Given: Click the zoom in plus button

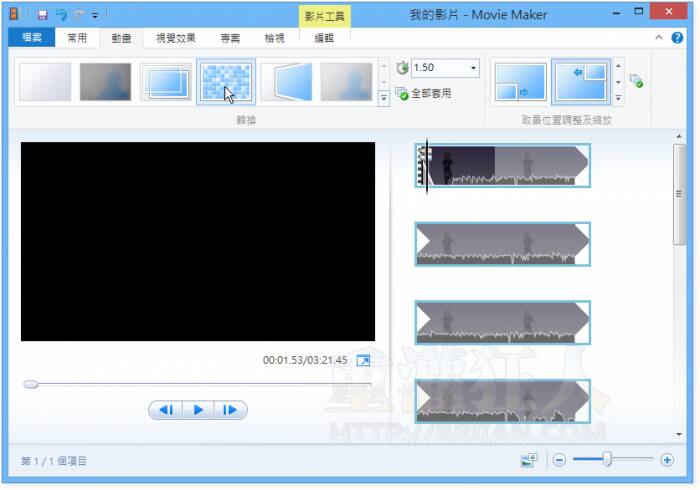Looking at the screenshot, I should pos(667,460).
